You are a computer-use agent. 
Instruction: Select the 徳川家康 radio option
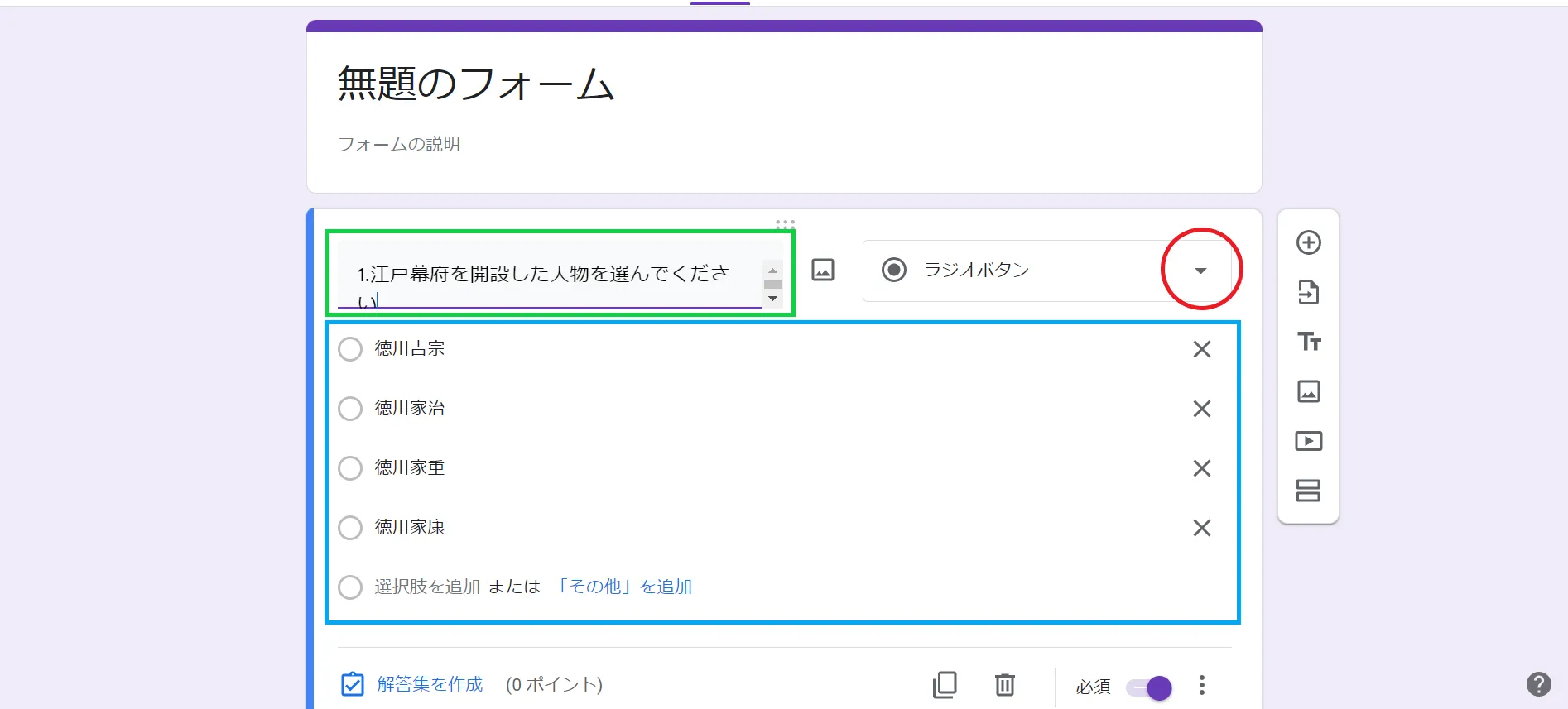pos(350,528)
